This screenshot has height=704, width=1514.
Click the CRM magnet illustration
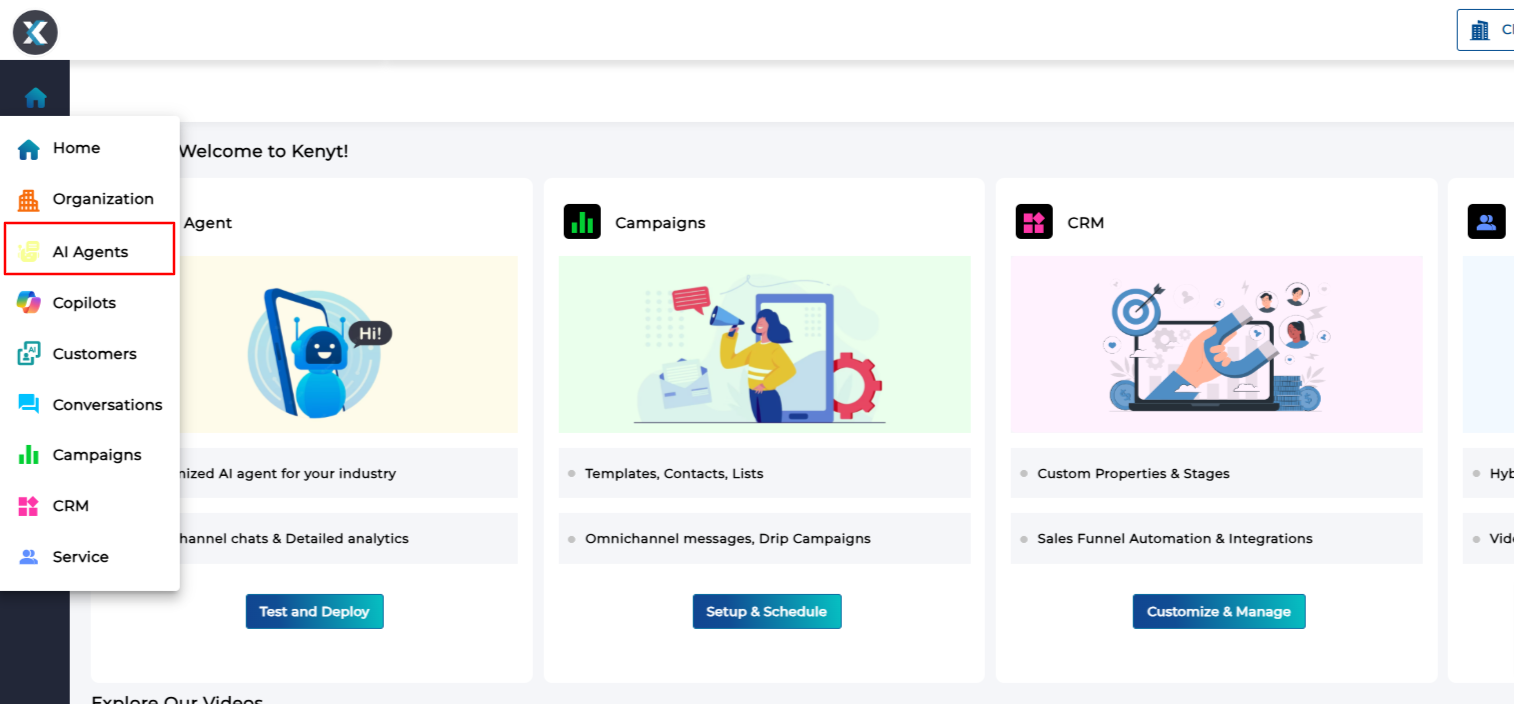tap(1217, 345)
